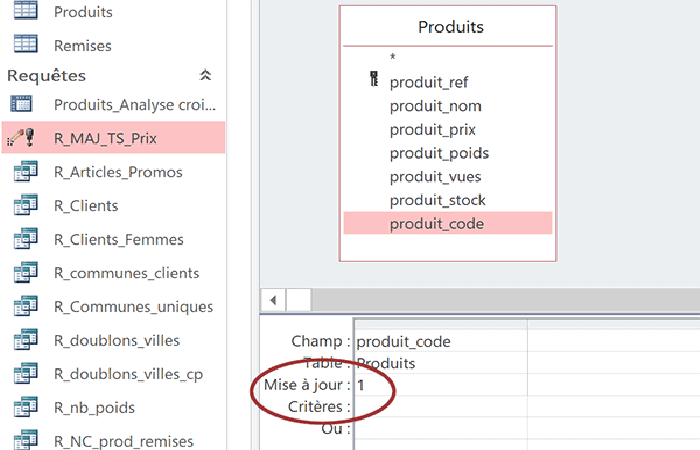The height and width of the screenshot is (450, 700).
Task: Select the R_Articles_Promos query
Action: (113, 172)
